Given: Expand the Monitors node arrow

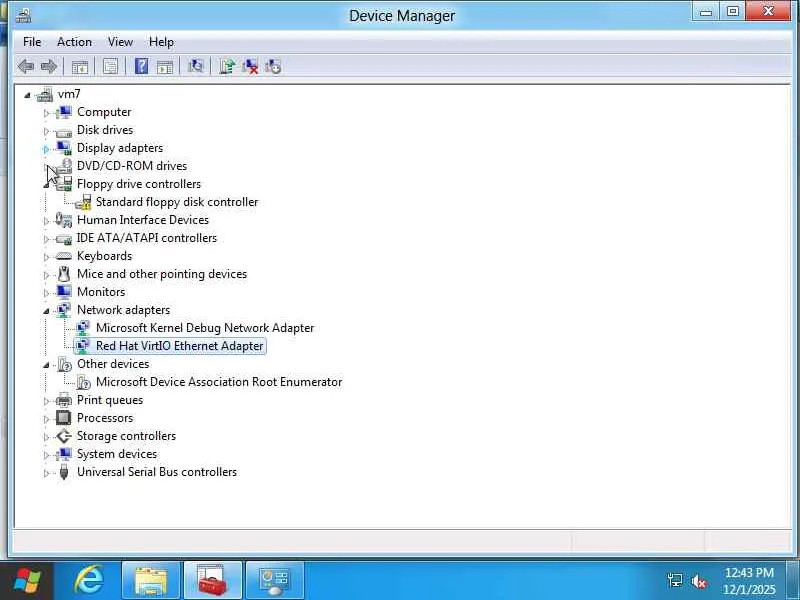Looking at the screenshot, I should pyautogui.click(x=46, y=293).
